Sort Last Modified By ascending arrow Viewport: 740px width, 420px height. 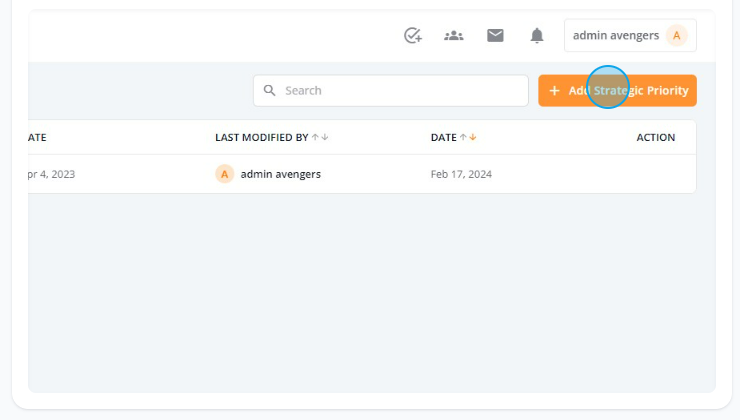[x=315, y=137]
